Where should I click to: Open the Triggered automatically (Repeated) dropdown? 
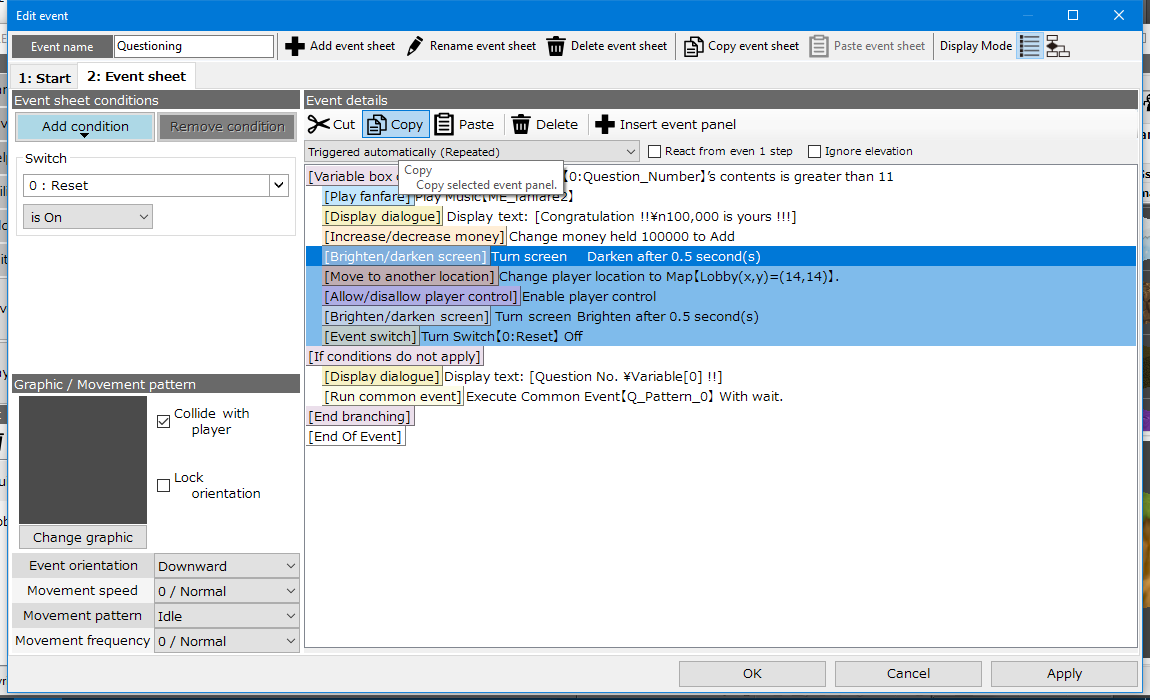(x=472, y=152)
